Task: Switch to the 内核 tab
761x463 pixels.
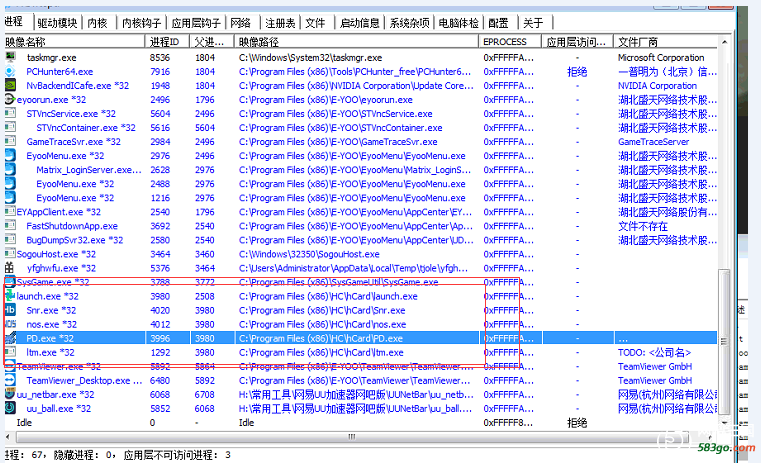Action: tap(98, 23)
